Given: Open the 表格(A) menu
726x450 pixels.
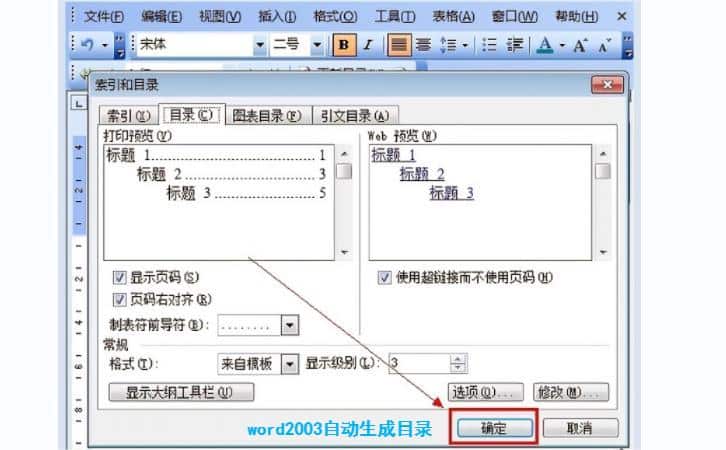Looking at the screenshot, I should click(x=453, y=17).
